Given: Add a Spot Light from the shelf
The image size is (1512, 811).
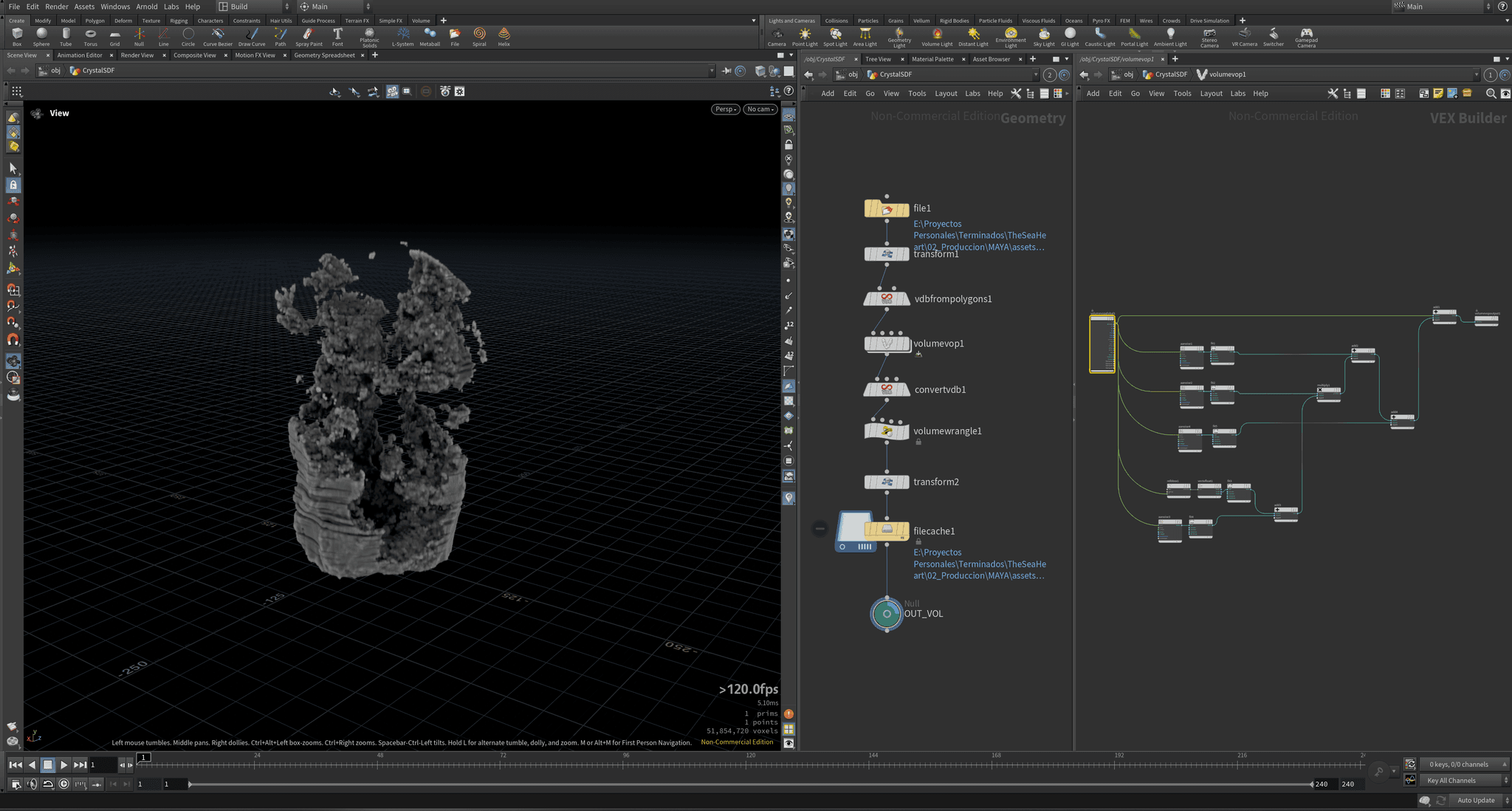Looking at the screenshot, I should 835,35.
